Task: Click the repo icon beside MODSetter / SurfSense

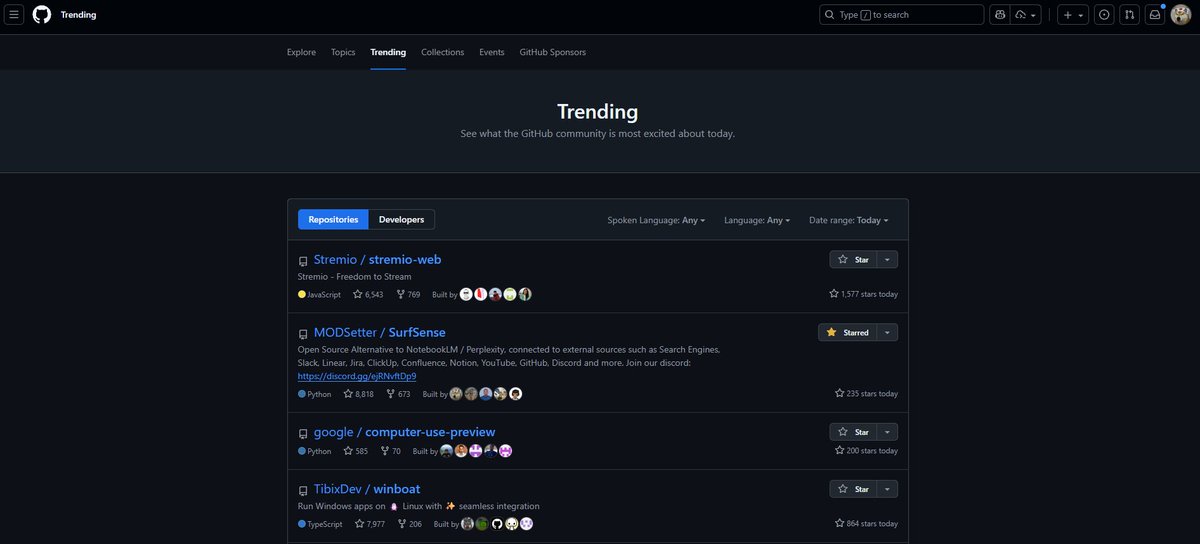Action: (303, 334)
